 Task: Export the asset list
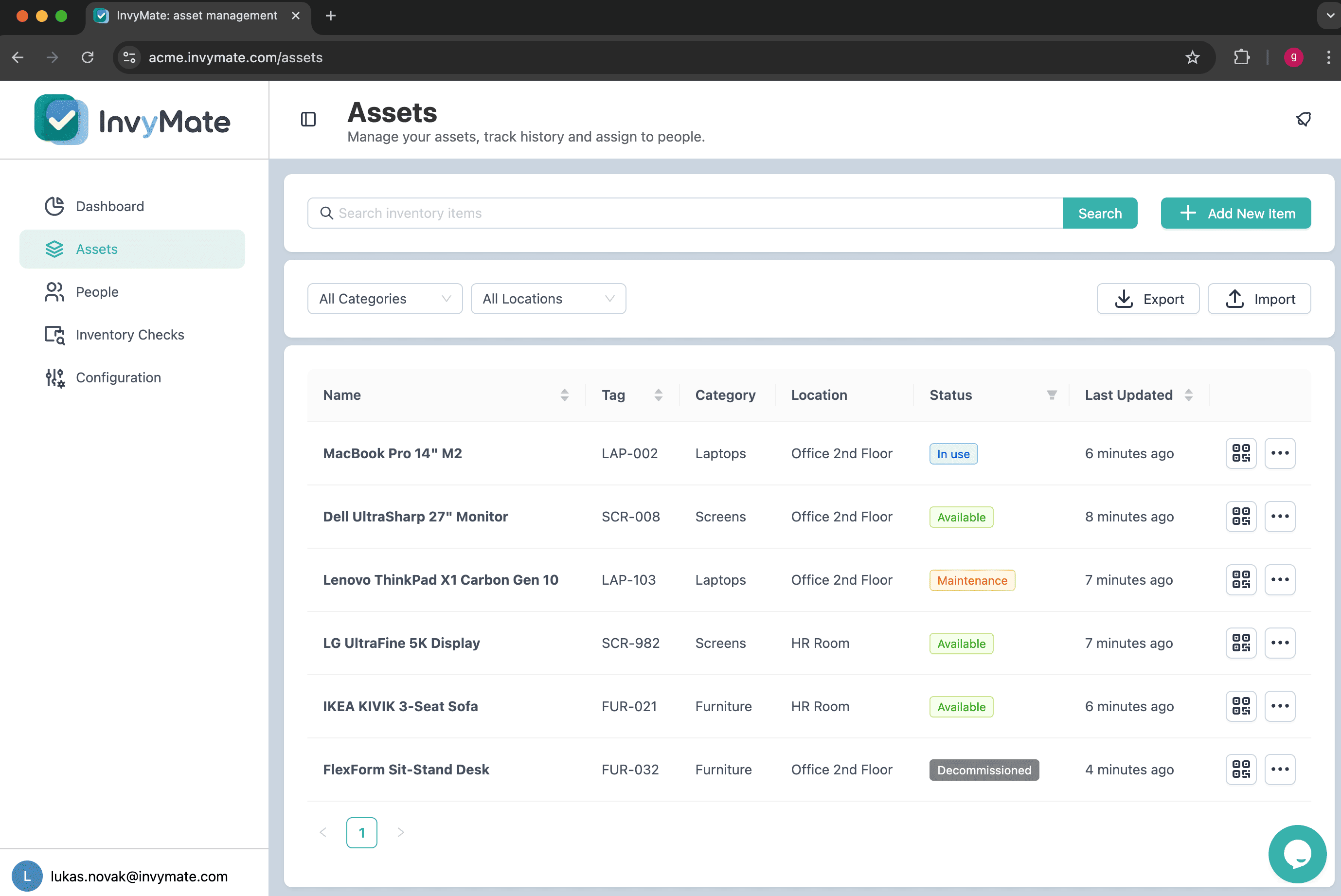click(x=1147, y=298)
